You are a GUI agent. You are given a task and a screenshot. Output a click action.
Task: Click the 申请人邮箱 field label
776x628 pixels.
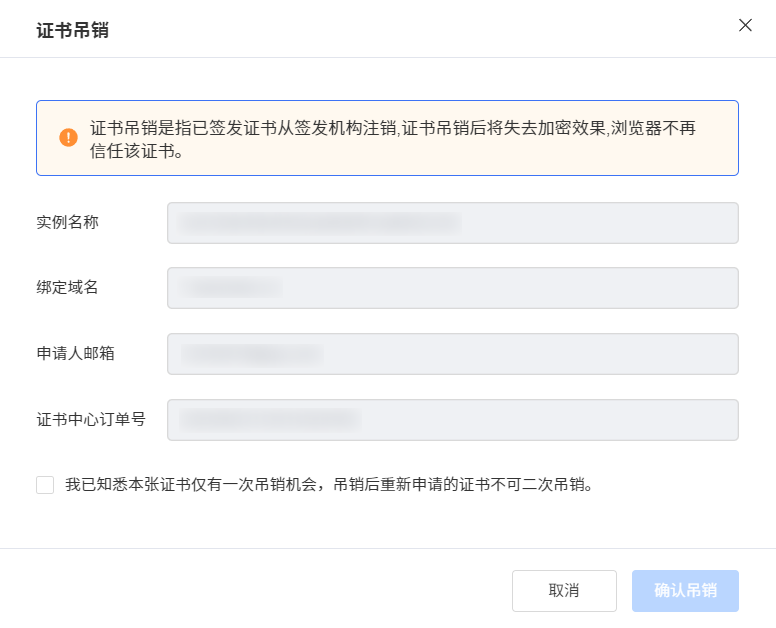click(75, 353)
